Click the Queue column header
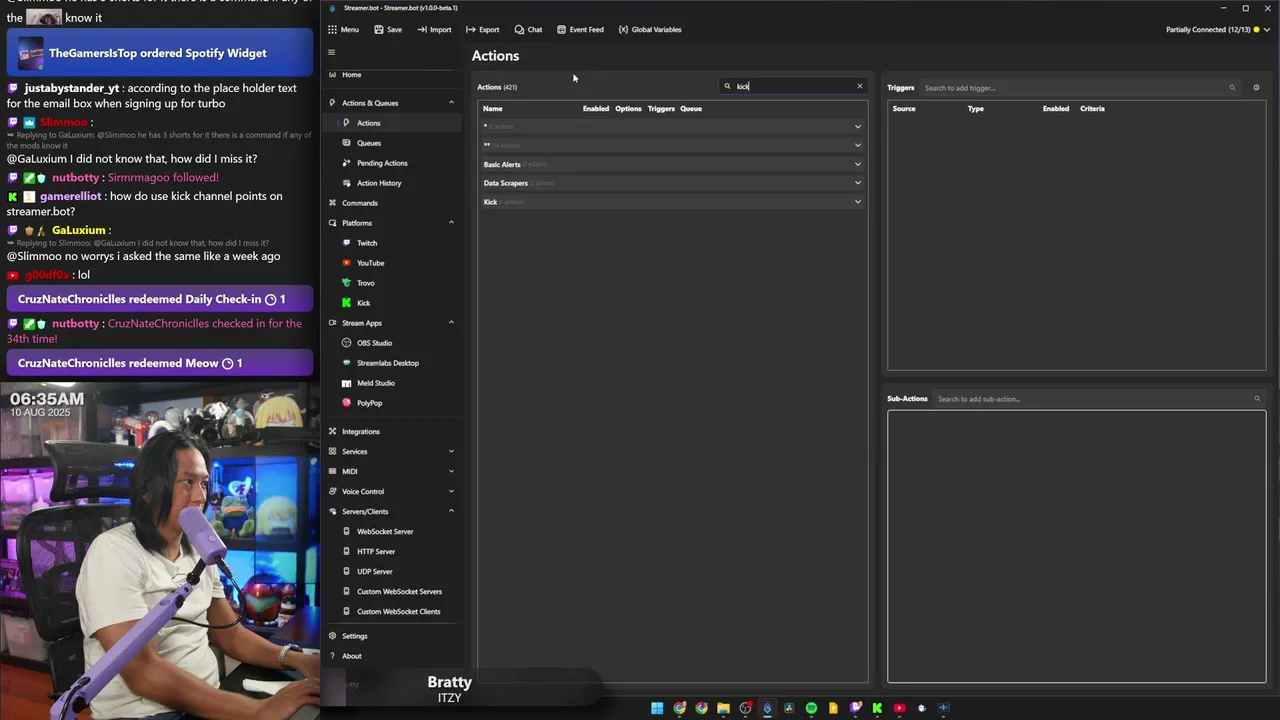The image size is (1280, 720). (691, 108)
